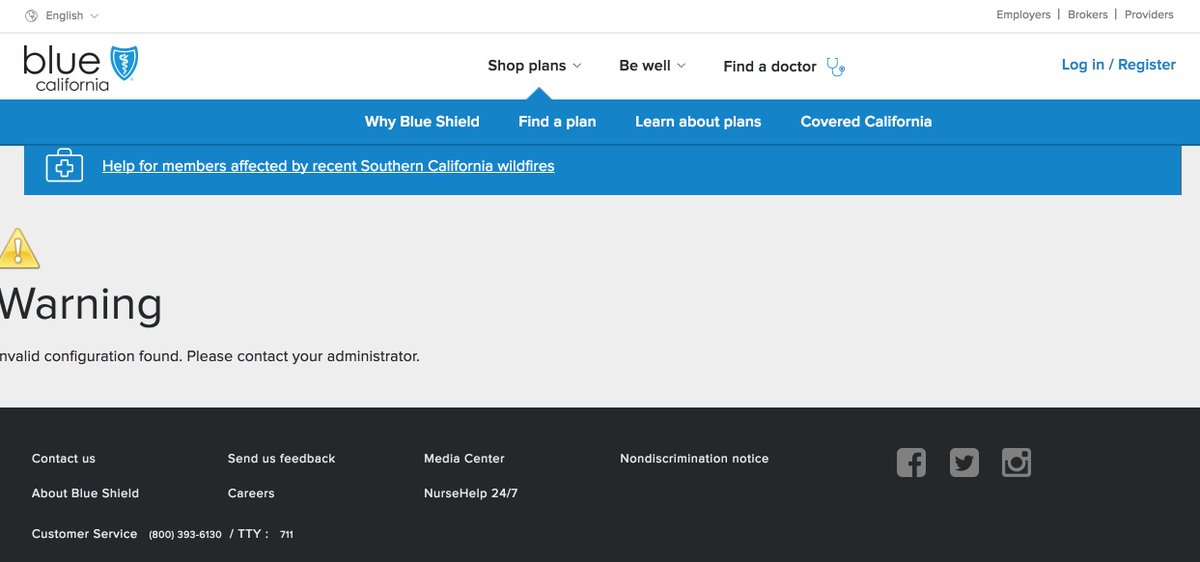The width and height of the screenshot is (1200, 562).
Task: Click the invalid configuration found message
Action: 209,356
